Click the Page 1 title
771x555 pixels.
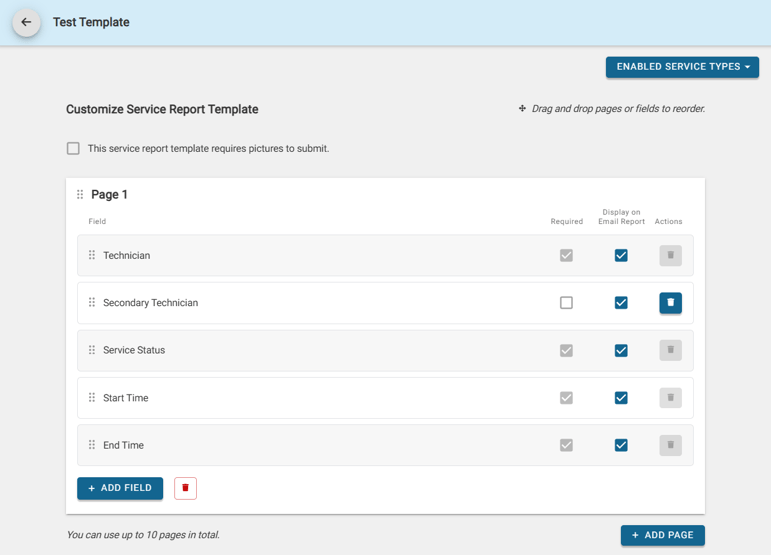[x=110, y=195]
